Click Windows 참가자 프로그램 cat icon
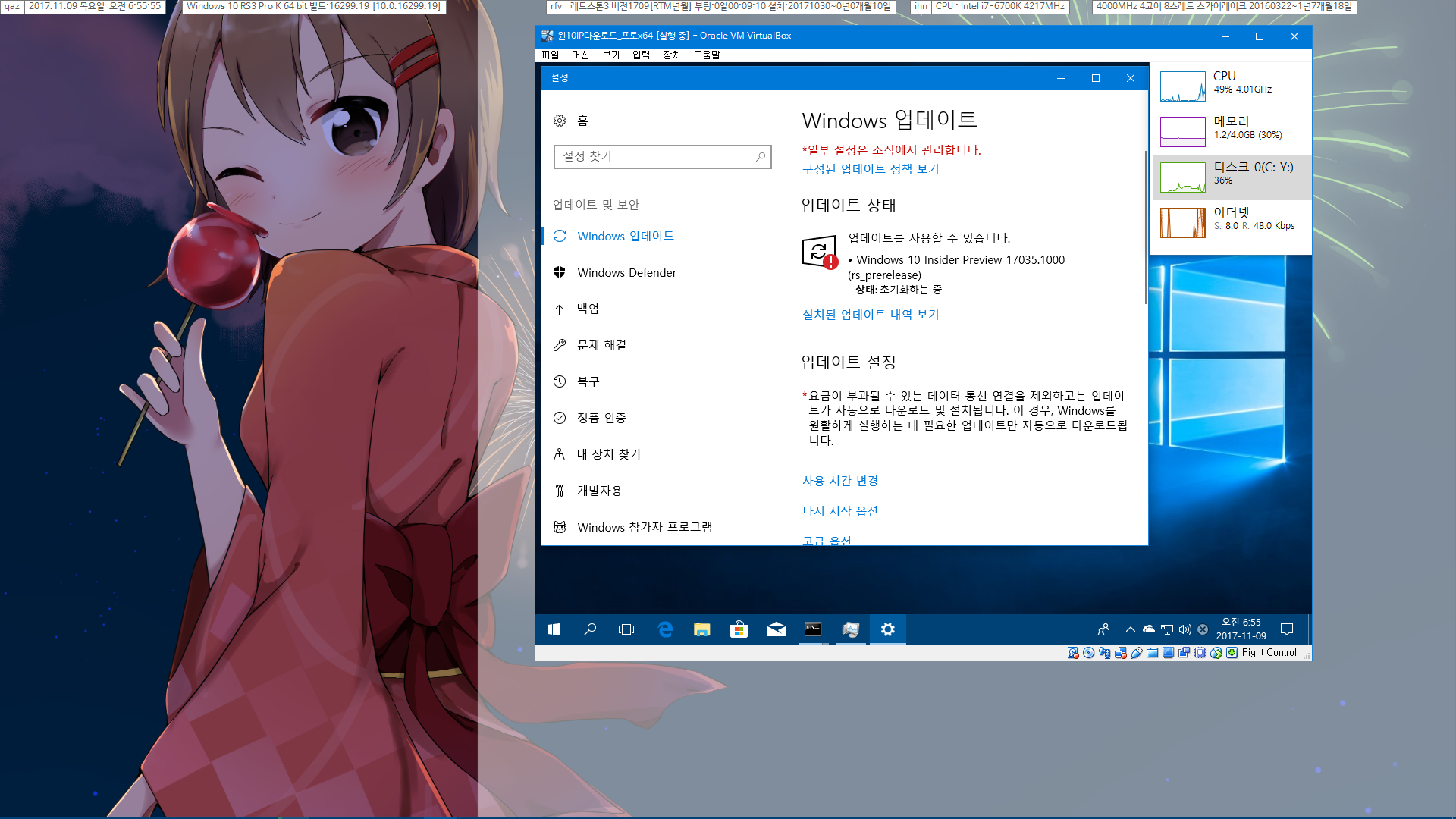 560,527
